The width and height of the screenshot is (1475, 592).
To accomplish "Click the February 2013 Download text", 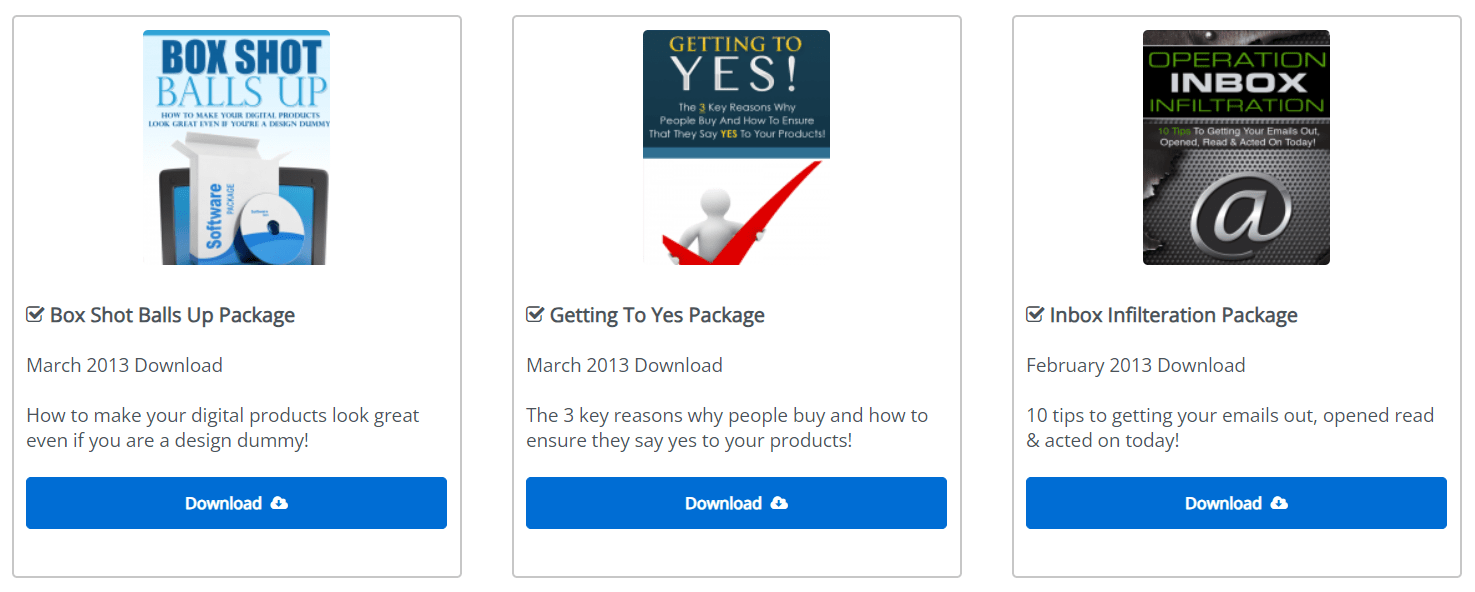I will (x=1135, y=365).
